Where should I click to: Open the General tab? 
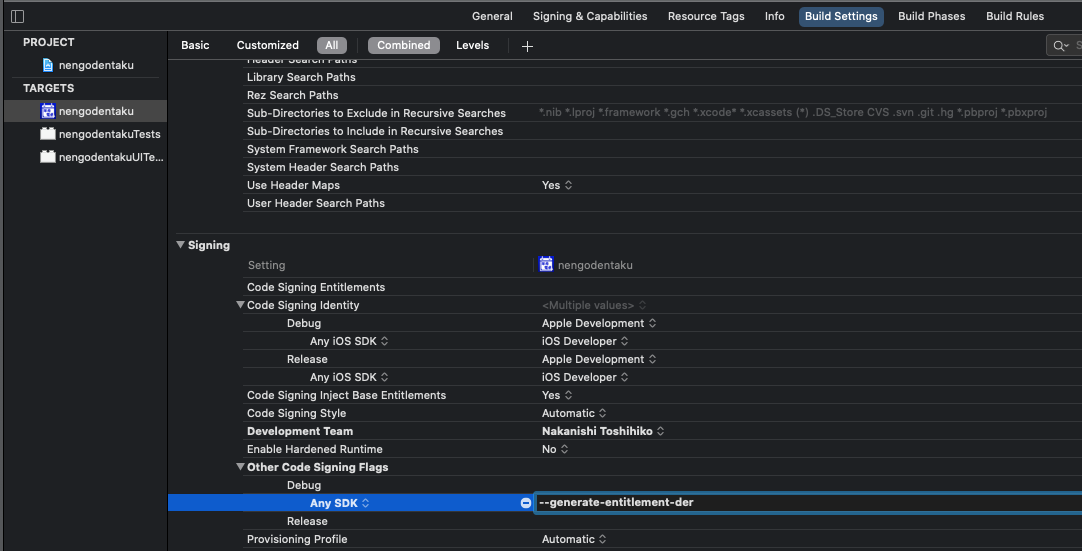(x=492, y=16)
